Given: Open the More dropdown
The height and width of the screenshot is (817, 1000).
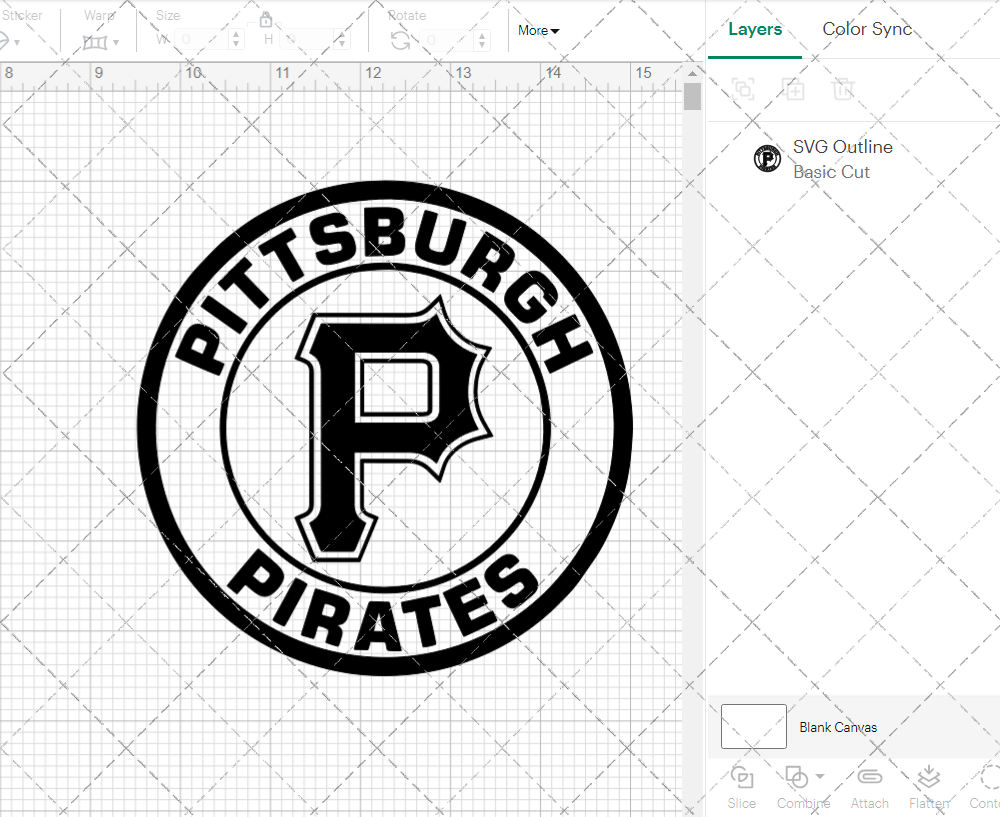Looking at the screenshot, I should point(537,30).
